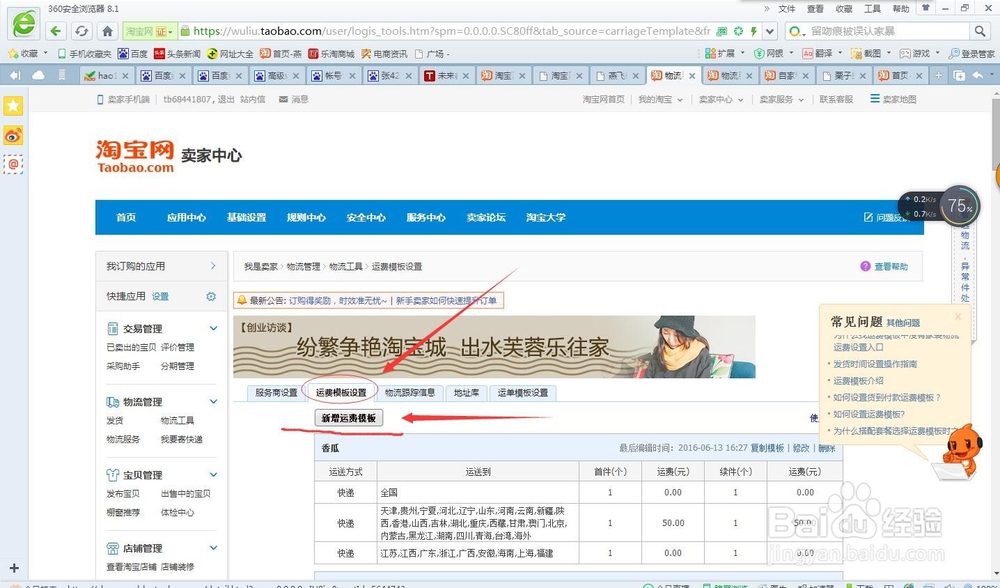This screenshot has height=588, width=1000.
Task: Click the browser refresh icon
Action: pos(82,30)
